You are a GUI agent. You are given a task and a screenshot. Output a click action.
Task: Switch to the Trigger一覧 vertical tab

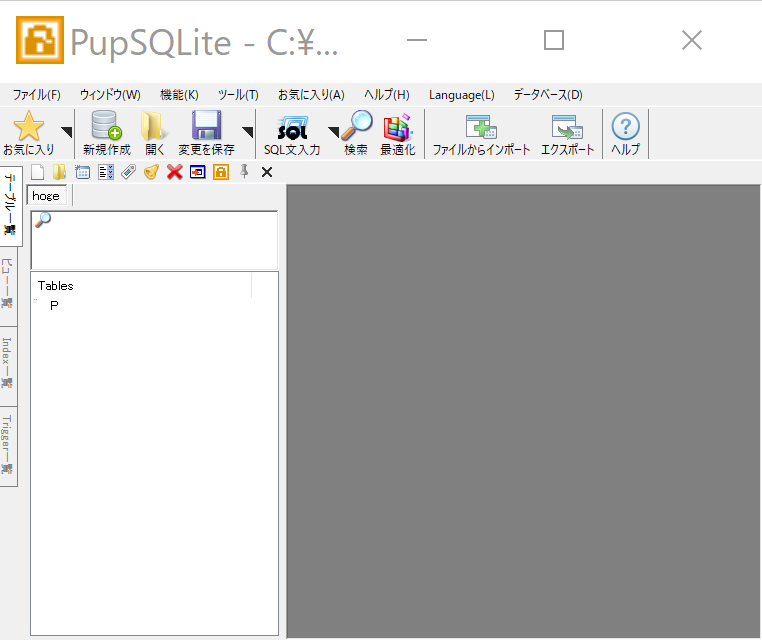coord(8,446)
